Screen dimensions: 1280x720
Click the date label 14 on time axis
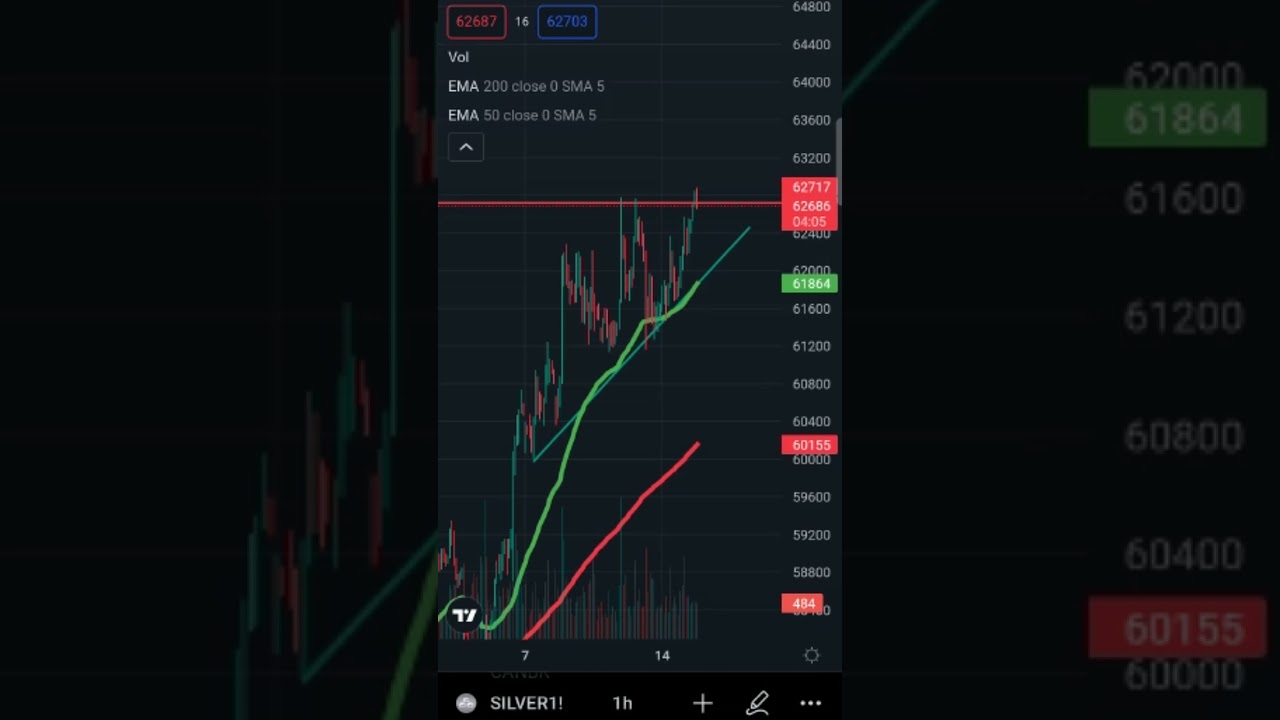click(x=662, y=656)
